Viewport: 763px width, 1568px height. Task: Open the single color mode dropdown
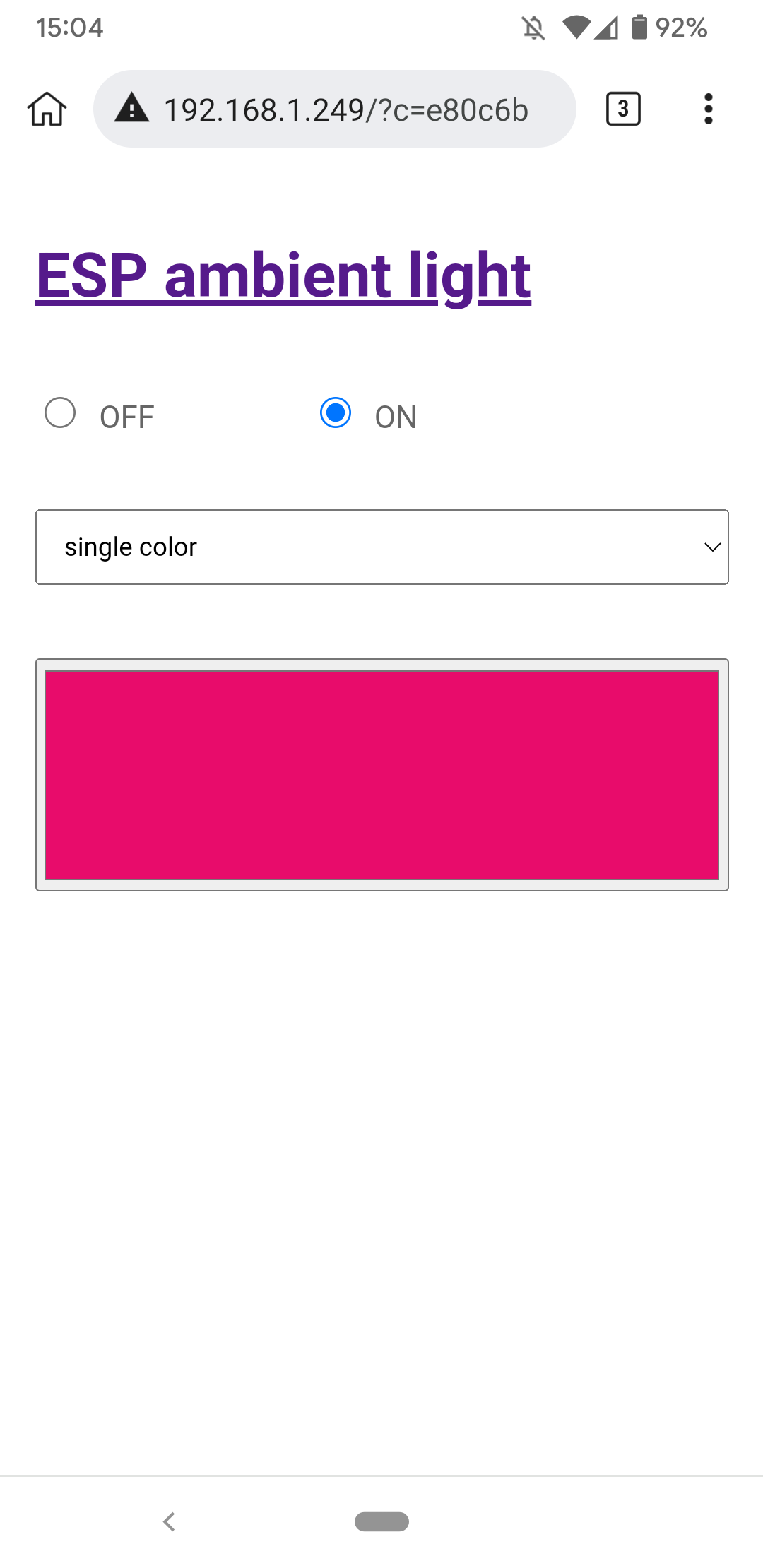point(381,547)
